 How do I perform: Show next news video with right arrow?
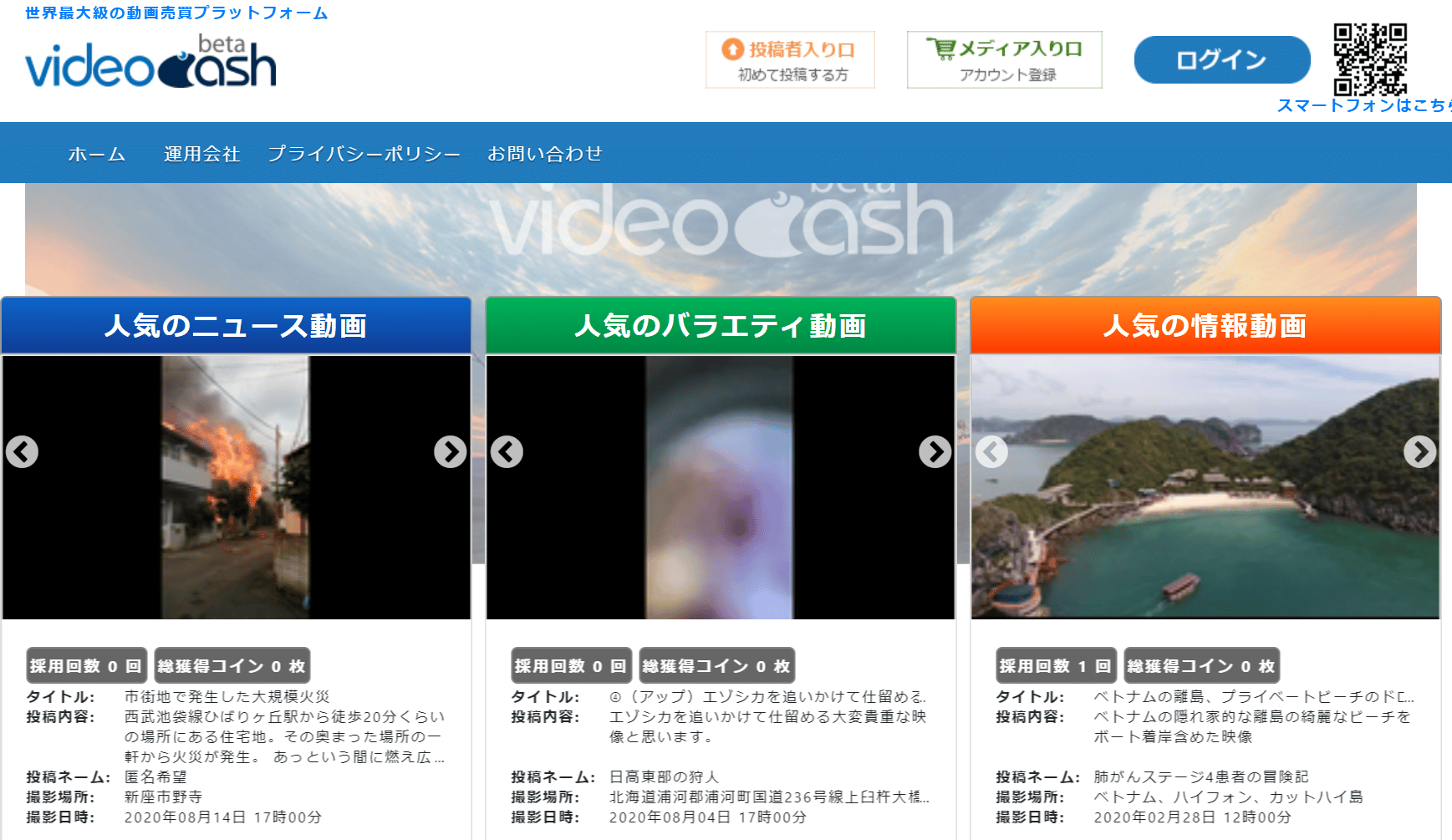click(x=451, y=452)
